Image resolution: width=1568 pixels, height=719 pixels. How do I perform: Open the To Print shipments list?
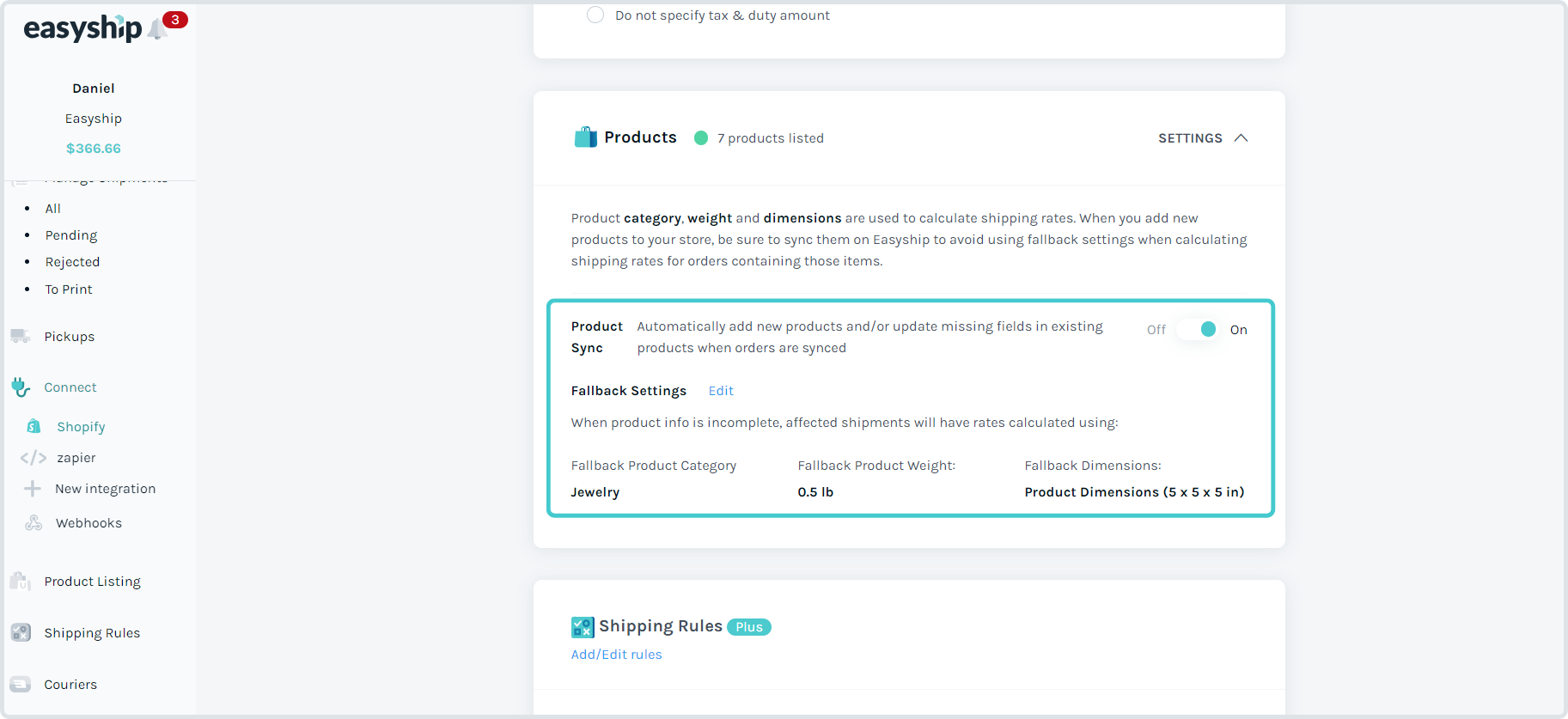coord(69,289)
